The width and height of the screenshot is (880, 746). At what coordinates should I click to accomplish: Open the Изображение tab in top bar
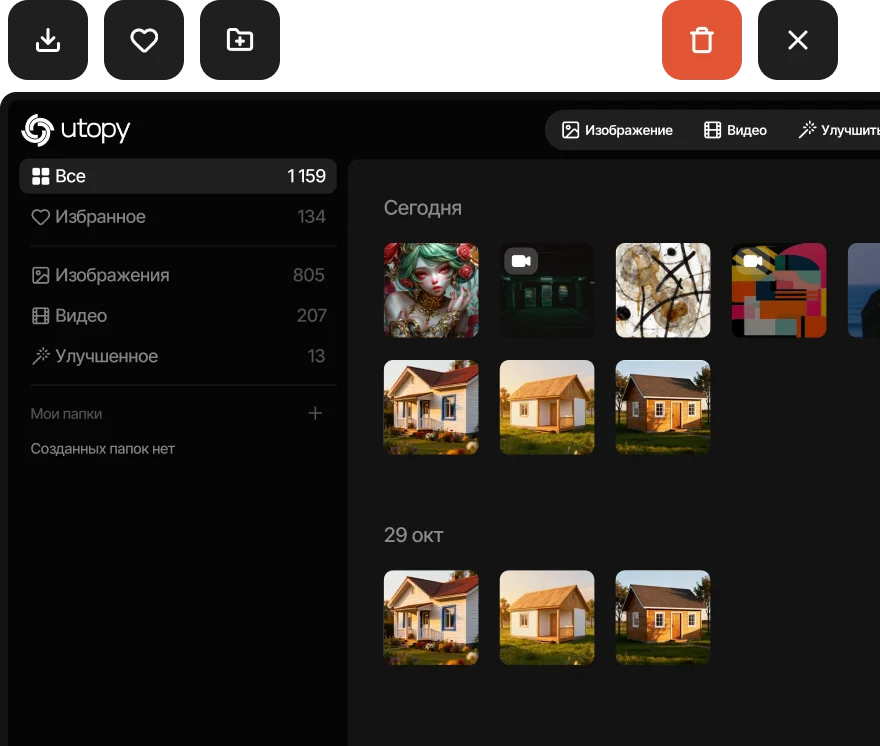(617, 130)
